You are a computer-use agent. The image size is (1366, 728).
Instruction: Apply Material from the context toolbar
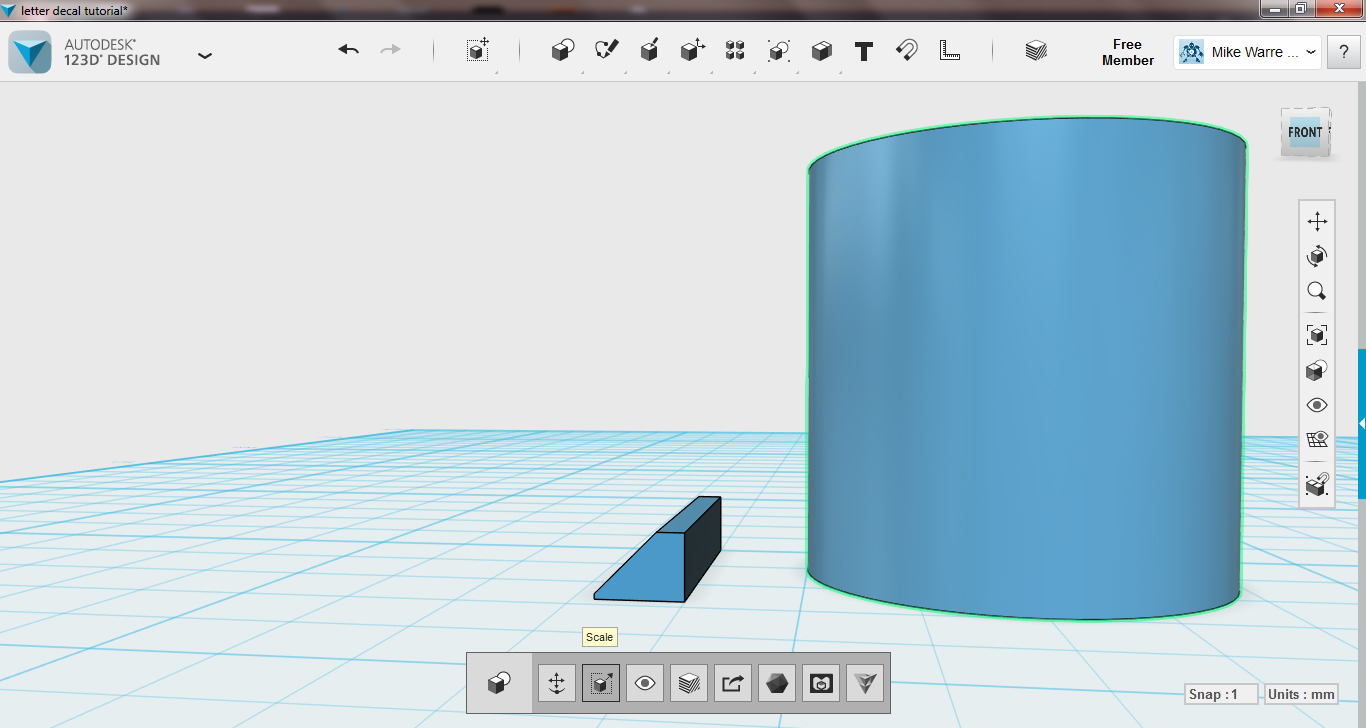689,683
